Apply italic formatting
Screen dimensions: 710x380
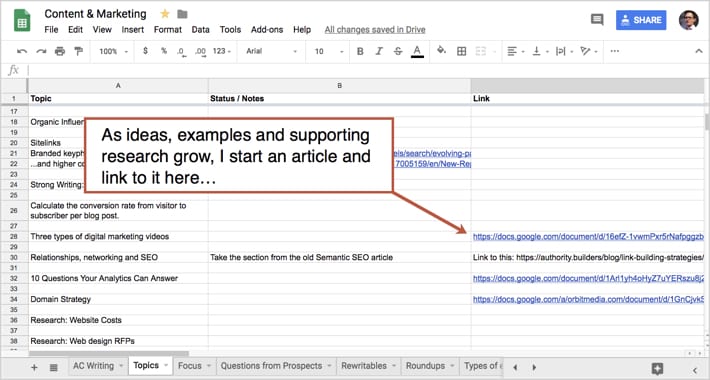point(379,51)
